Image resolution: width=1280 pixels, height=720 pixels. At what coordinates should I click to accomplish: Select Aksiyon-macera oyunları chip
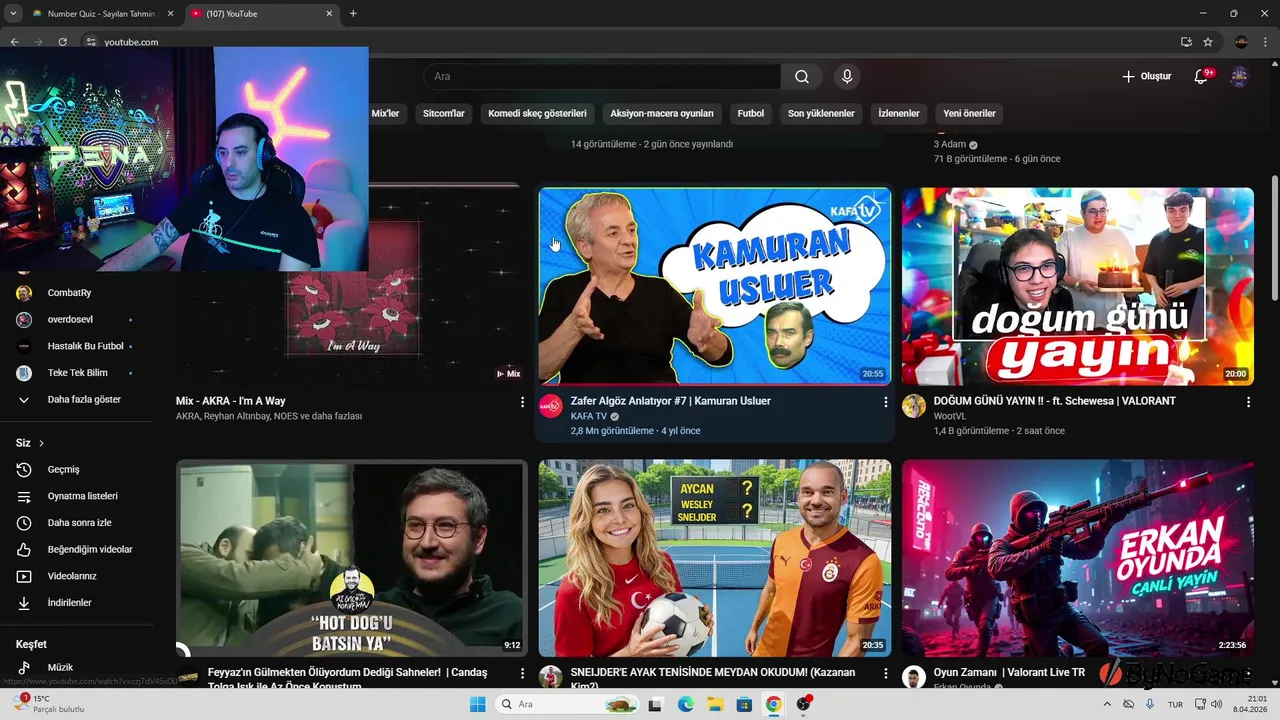(662, 113)
